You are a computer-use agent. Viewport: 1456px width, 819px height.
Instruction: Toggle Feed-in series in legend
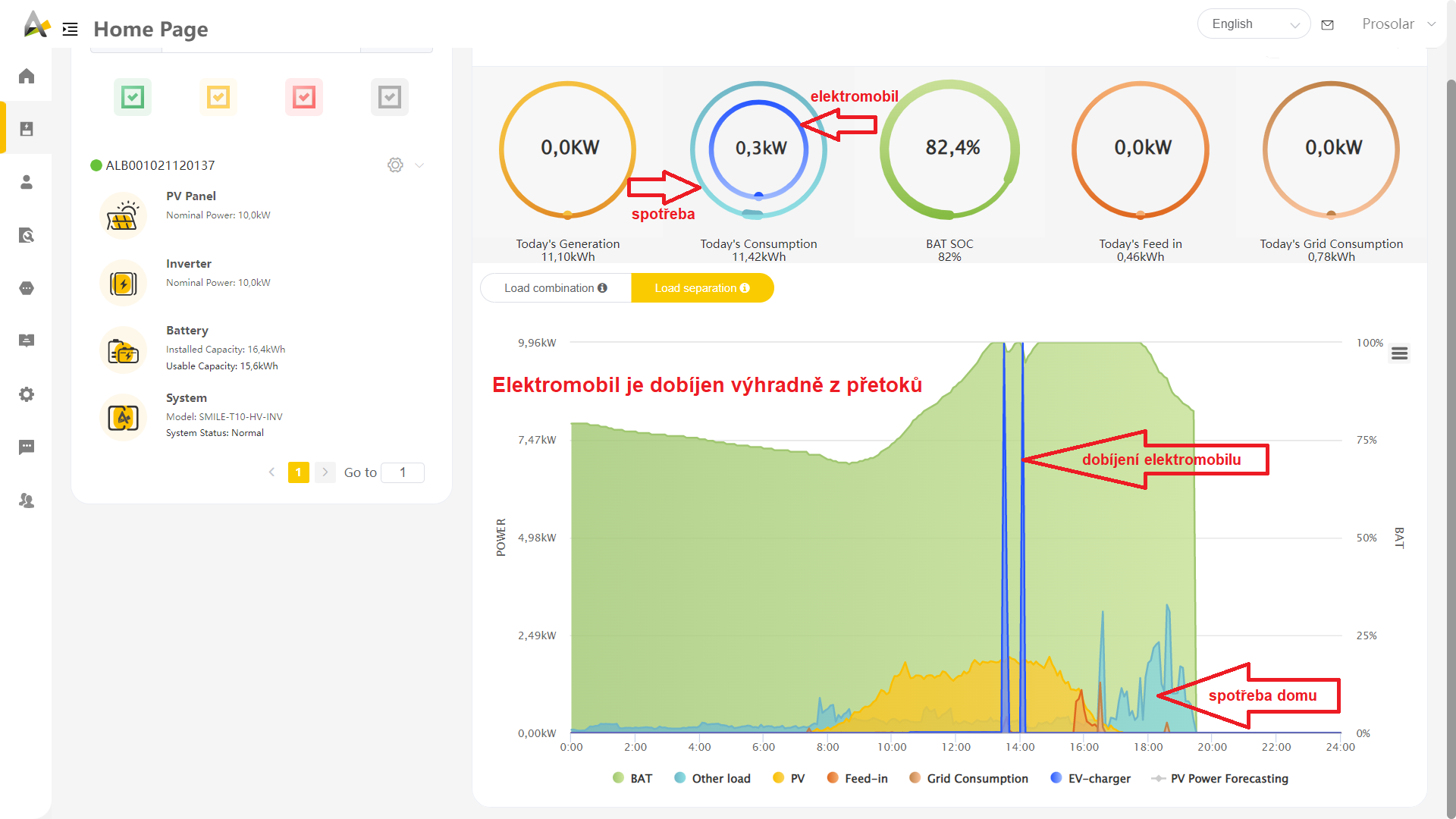tap(857, 779)
